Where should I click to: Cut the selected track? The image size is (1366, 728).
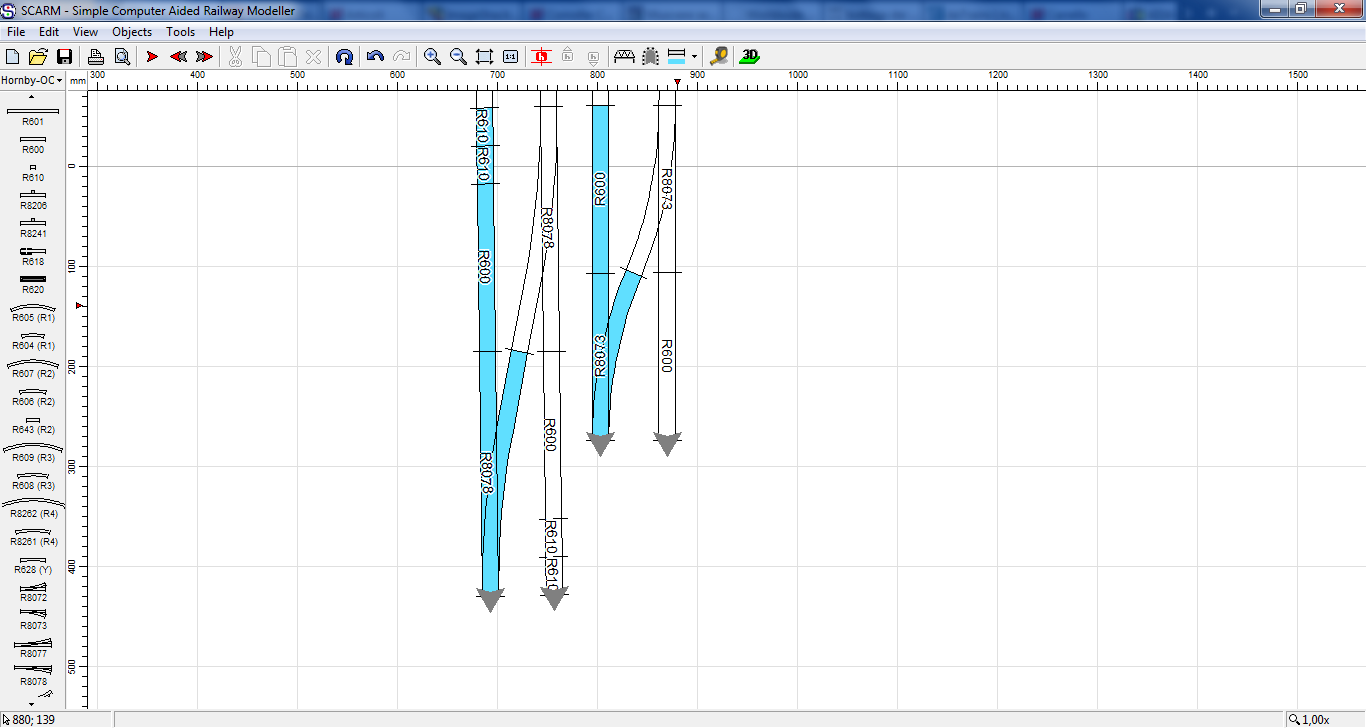click(235, 57)
